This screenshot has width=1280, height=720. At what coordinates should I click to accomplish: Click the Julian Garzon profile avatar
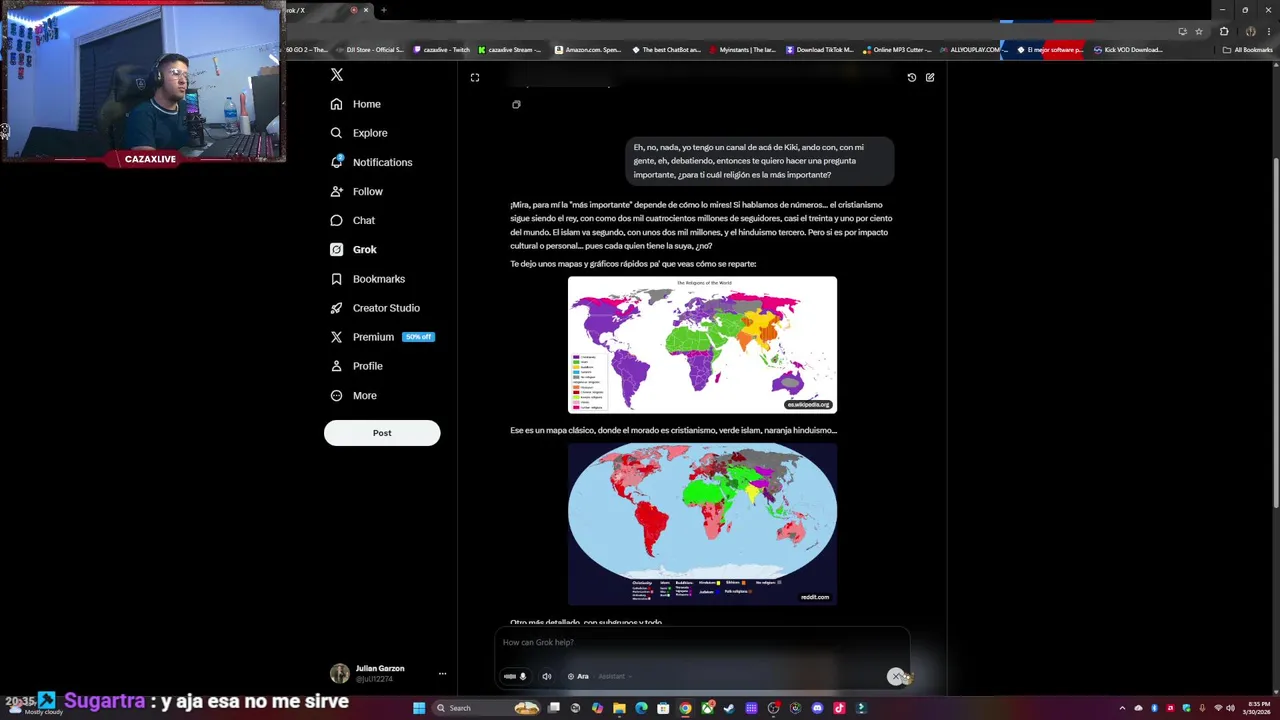[x=340, y=673]
